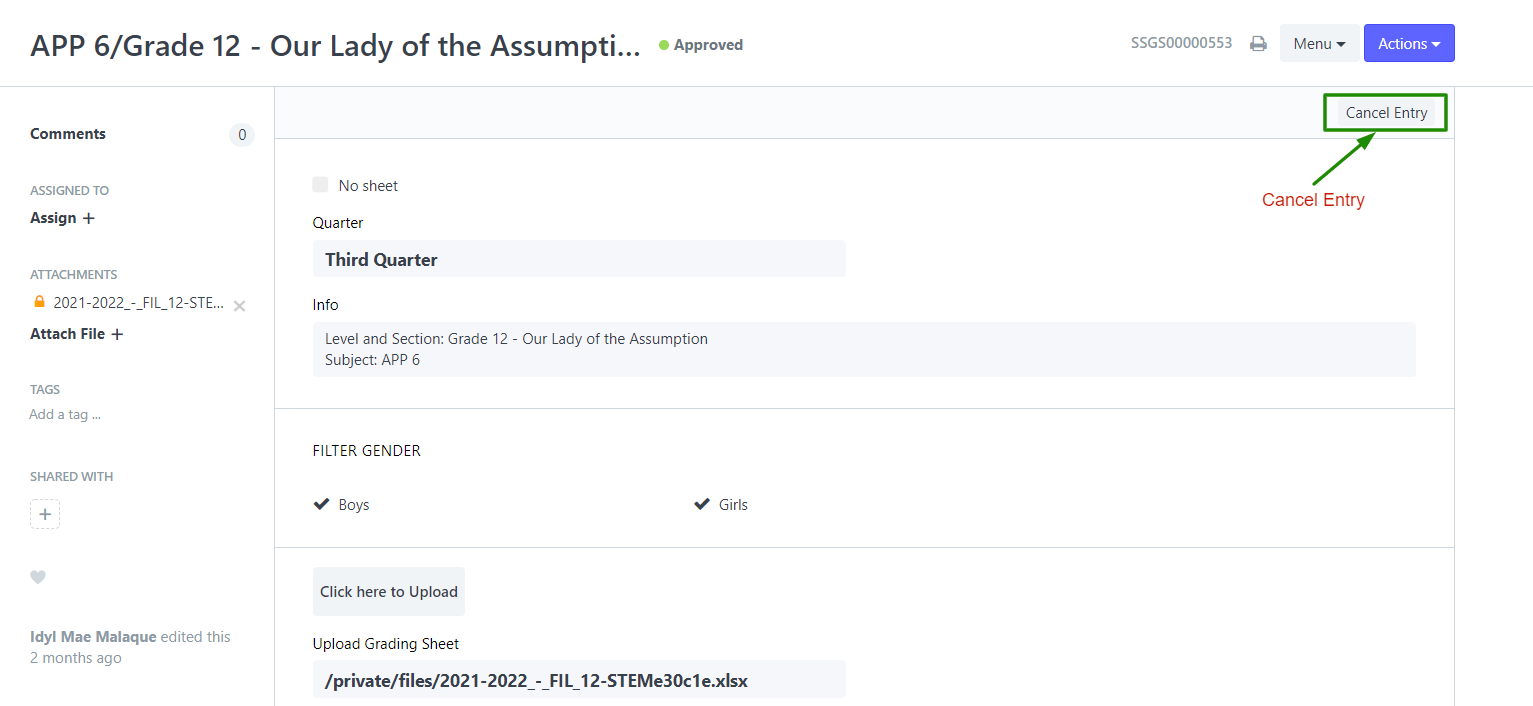Click the comments count badge
Viewport: 1533px width, 706px height.
coord(242,135)
